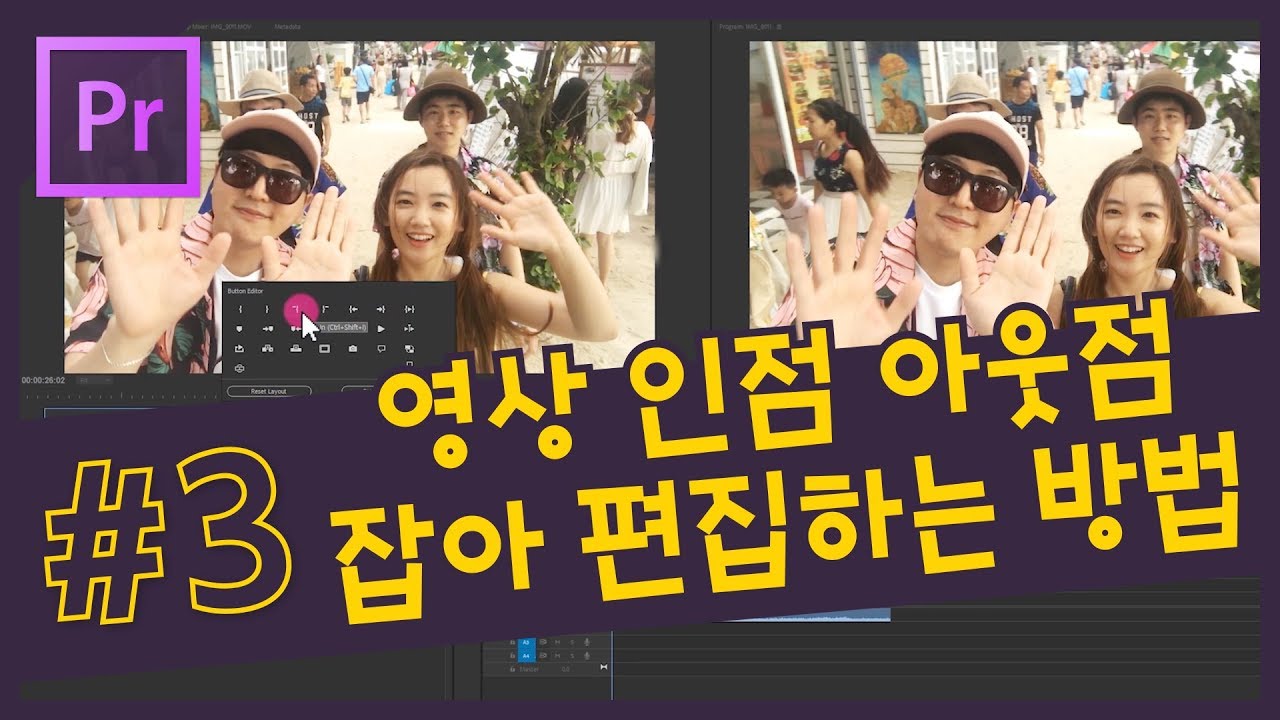Viewport: 1280px width, 720px height.
Task: Click the source timecode 00:00:26:02
Action: click(x=43, y=380)
